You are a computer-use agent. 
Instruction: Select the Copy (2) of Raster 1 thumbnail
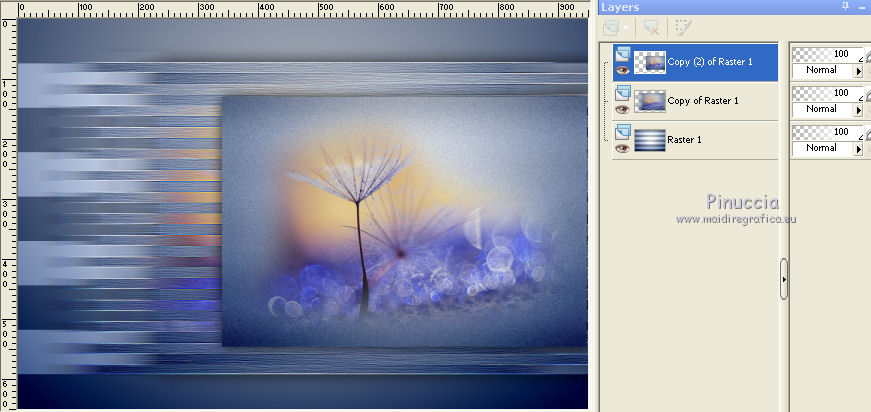pyautogui.click(x=650, y=63)
